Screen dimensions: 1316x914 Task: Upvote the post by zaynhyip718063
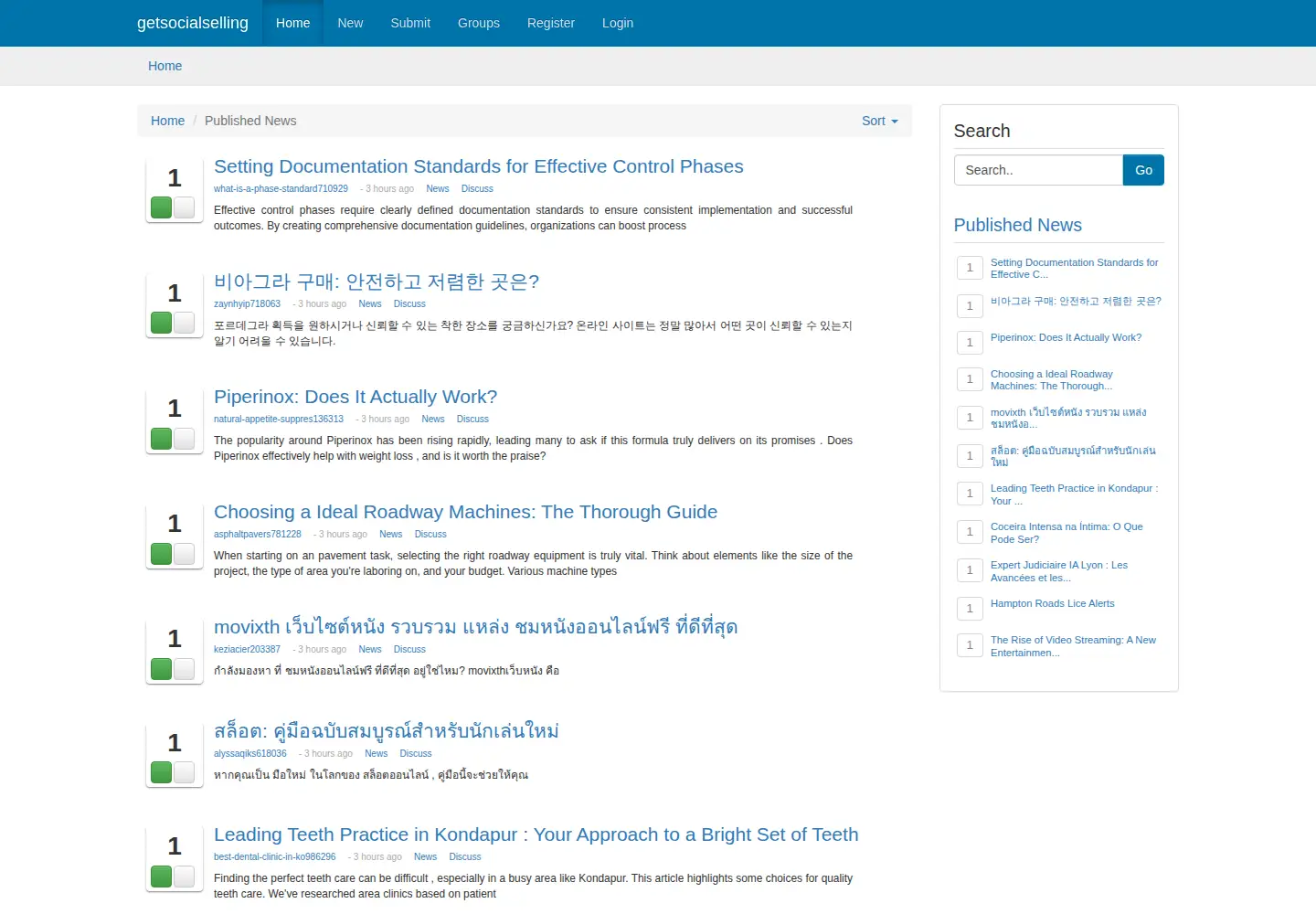click(x=162, y=323)
